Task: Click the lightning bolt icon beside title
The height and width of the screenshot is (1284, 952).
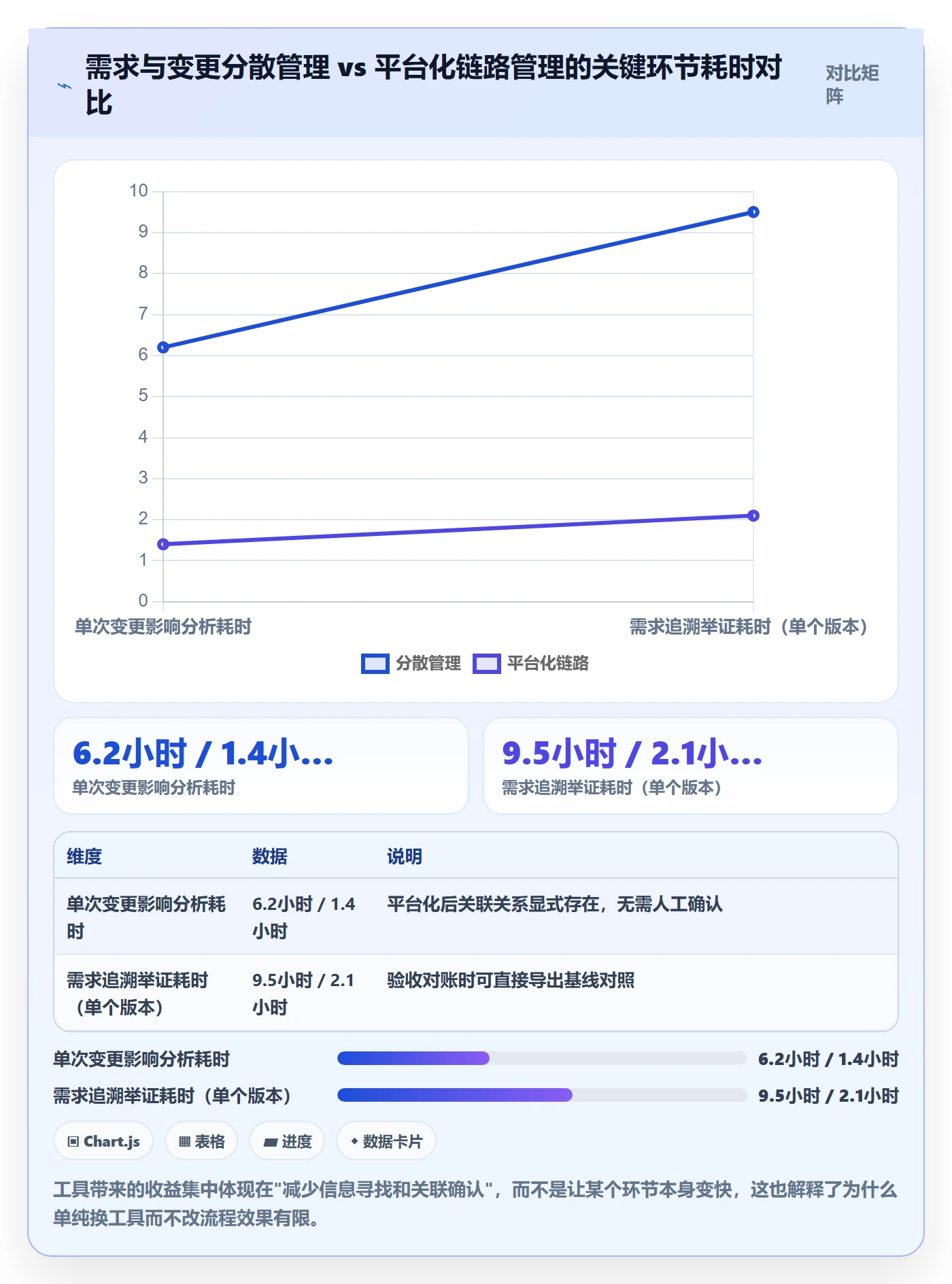Action: [x=64, y=86]
